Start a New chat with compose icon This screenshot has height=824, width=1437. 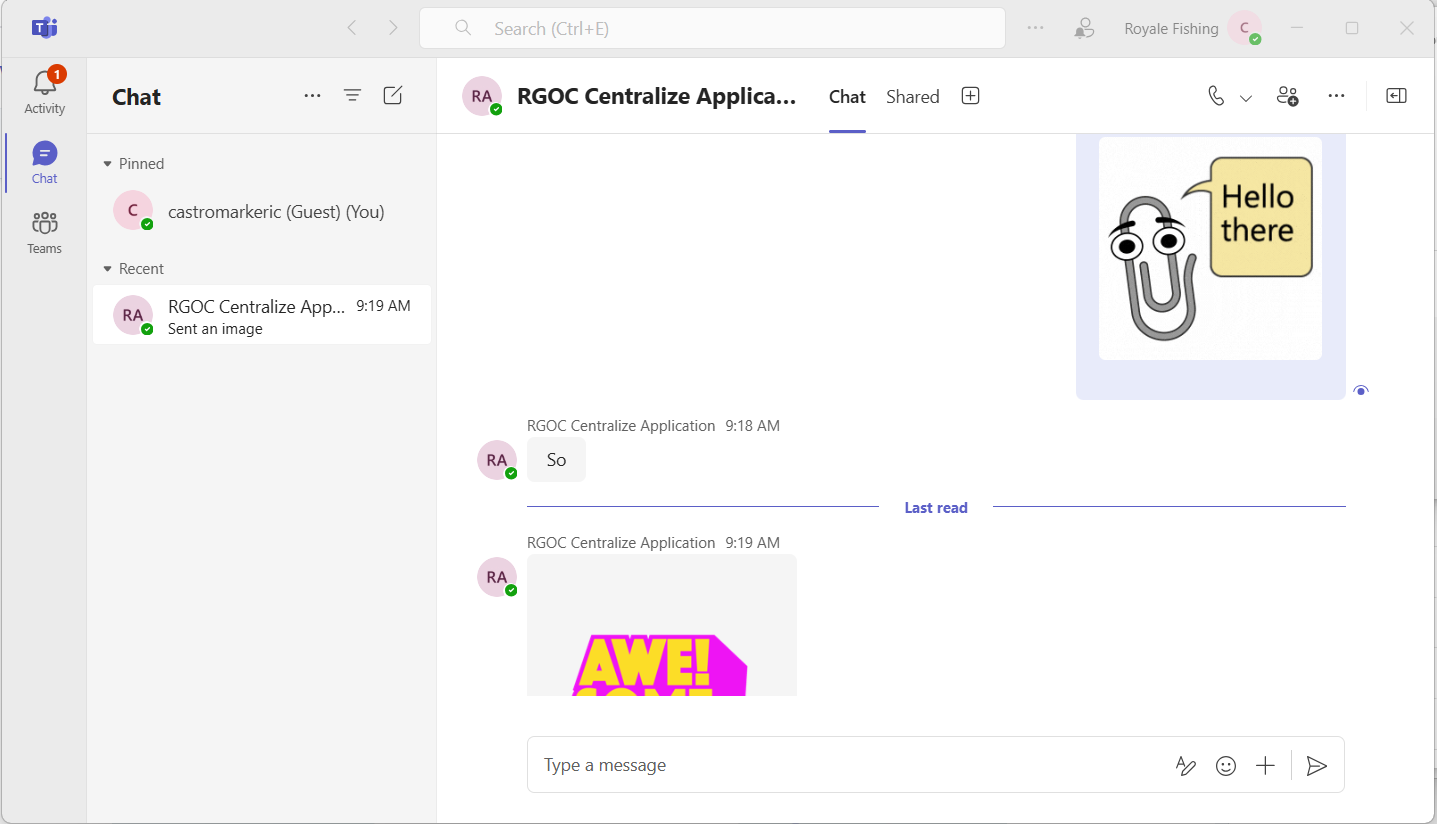pos(393,95)
